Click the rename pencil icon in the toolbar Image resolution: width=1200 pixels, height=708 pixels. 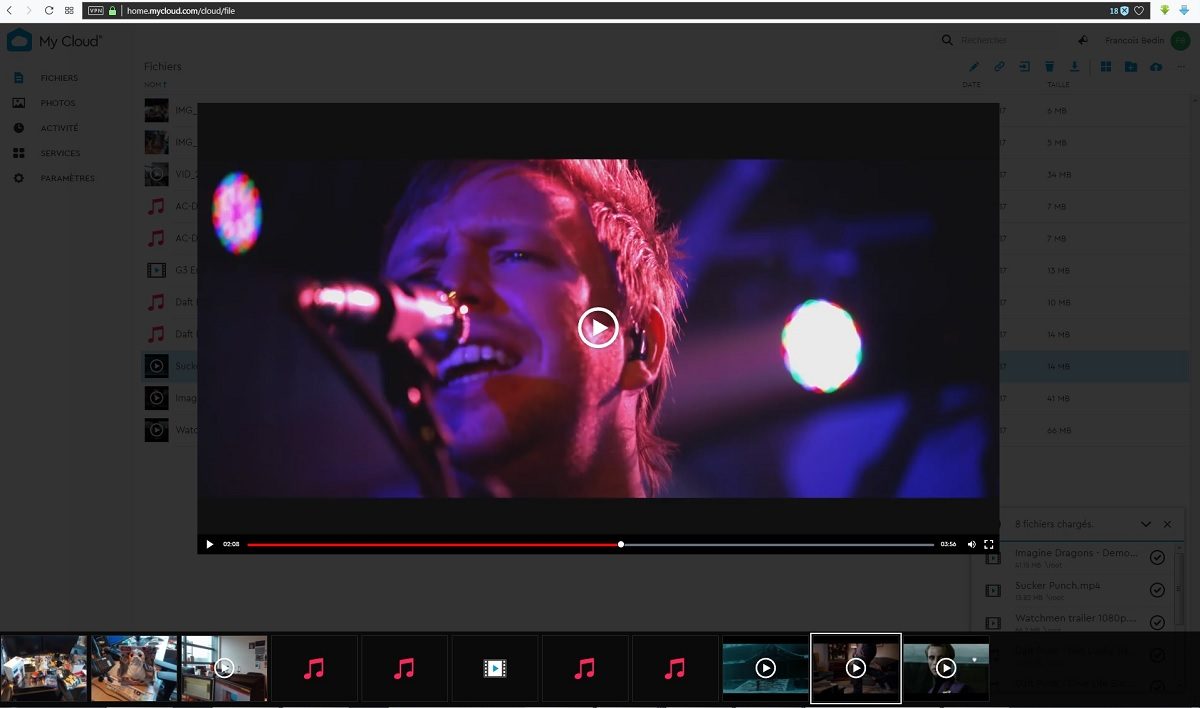point(974,67)
